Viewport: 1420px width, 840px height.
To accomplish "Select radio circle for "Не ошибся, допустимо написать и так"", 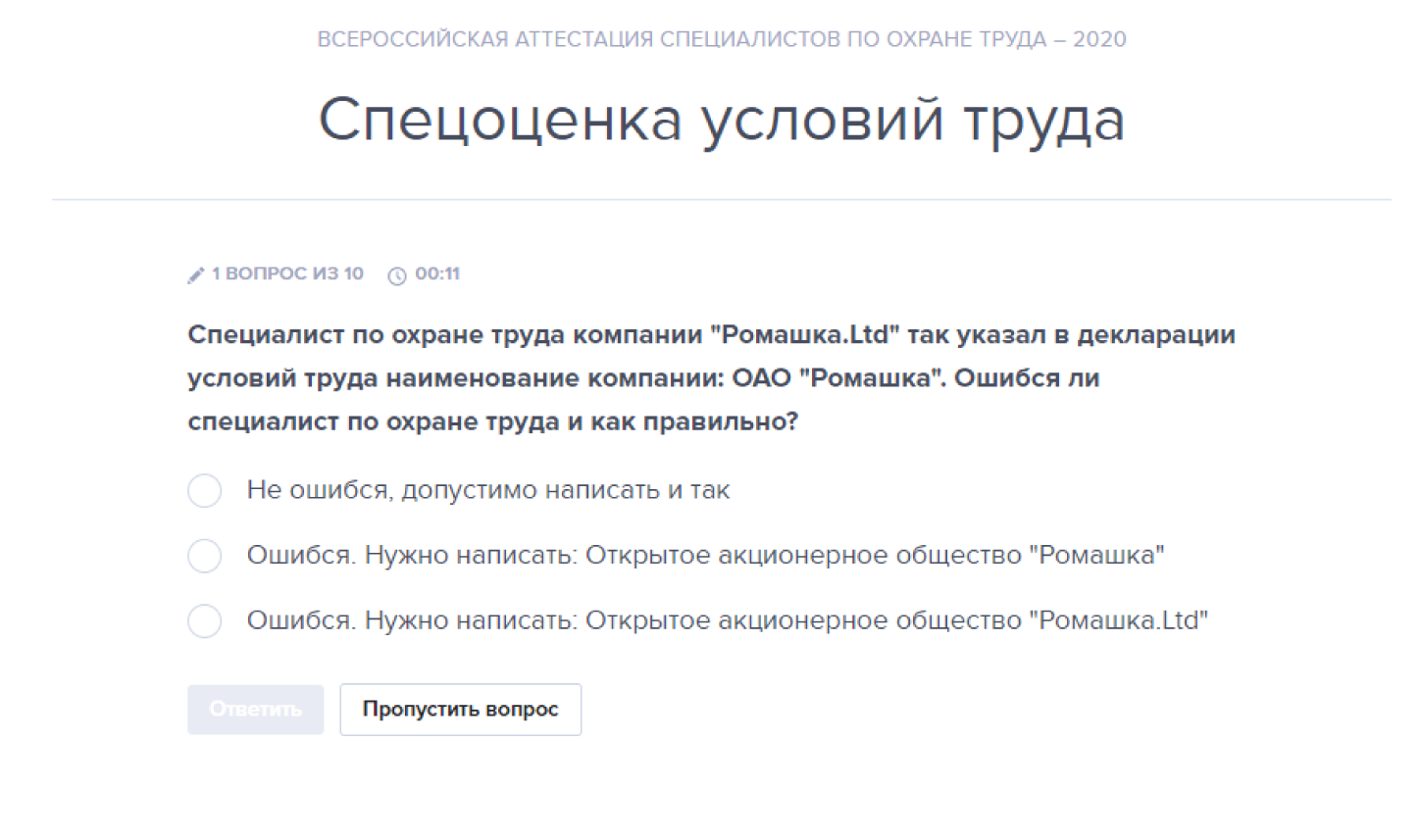I will click(x=204, y=490).
